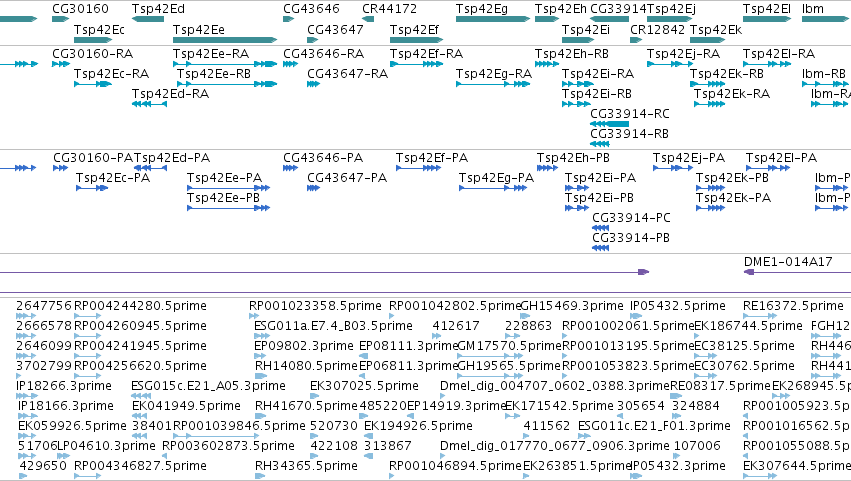Select protein CG30160-PA
This screenshot has width=851, height=481.
[x=93, y=158]
